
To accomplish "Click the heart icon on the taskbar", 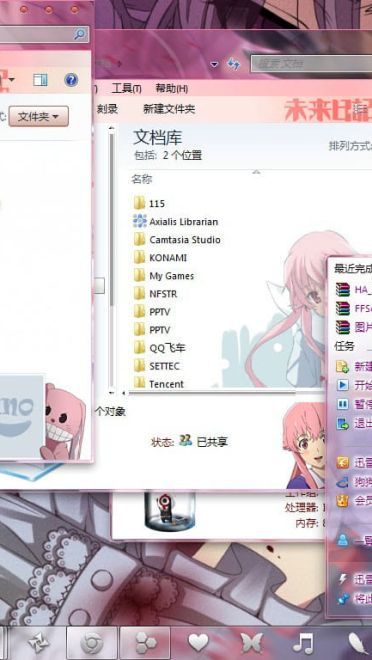I will tap(198, 643).
